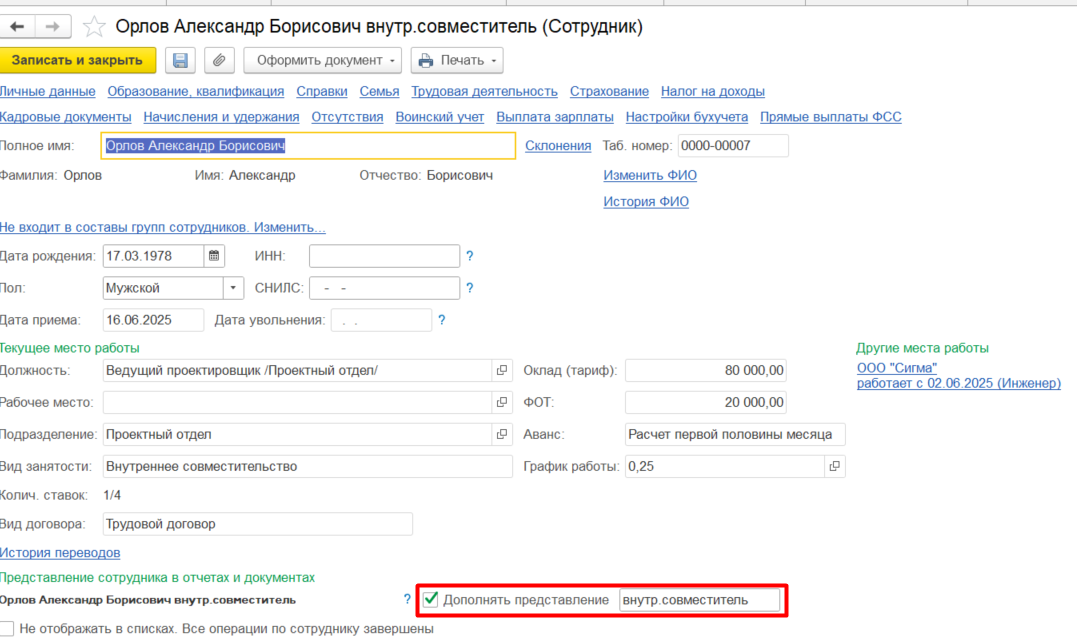Screen dimensions: 1077x643
Task: Add employee card to favorites star
Action: coord(94,27)
